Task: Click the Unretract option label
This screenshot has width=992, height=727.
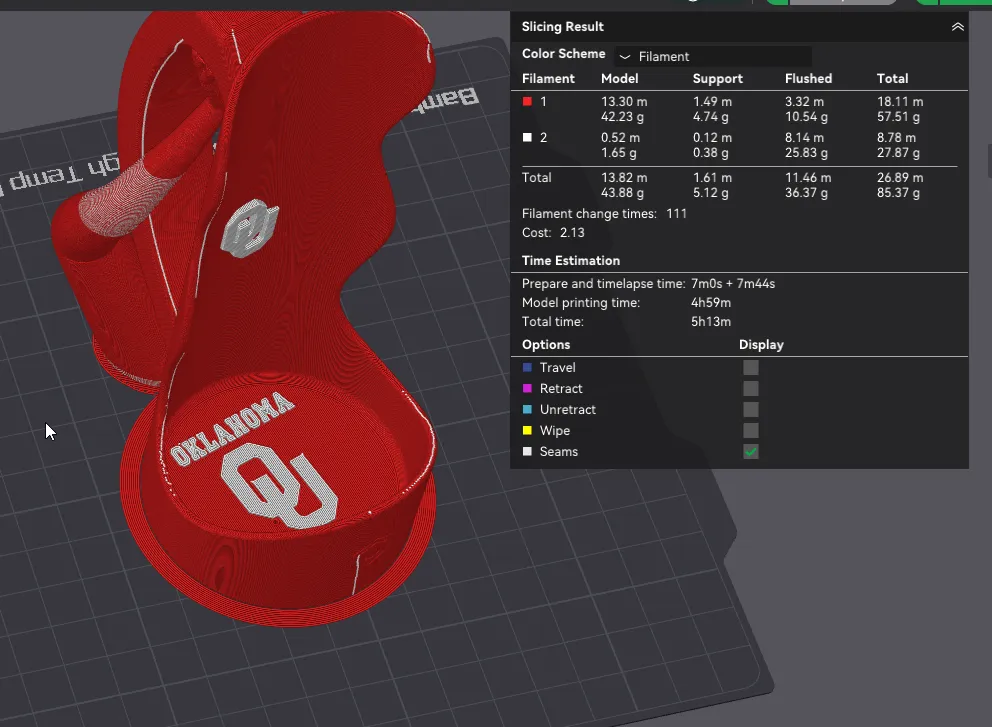Action: pos(567,409)
